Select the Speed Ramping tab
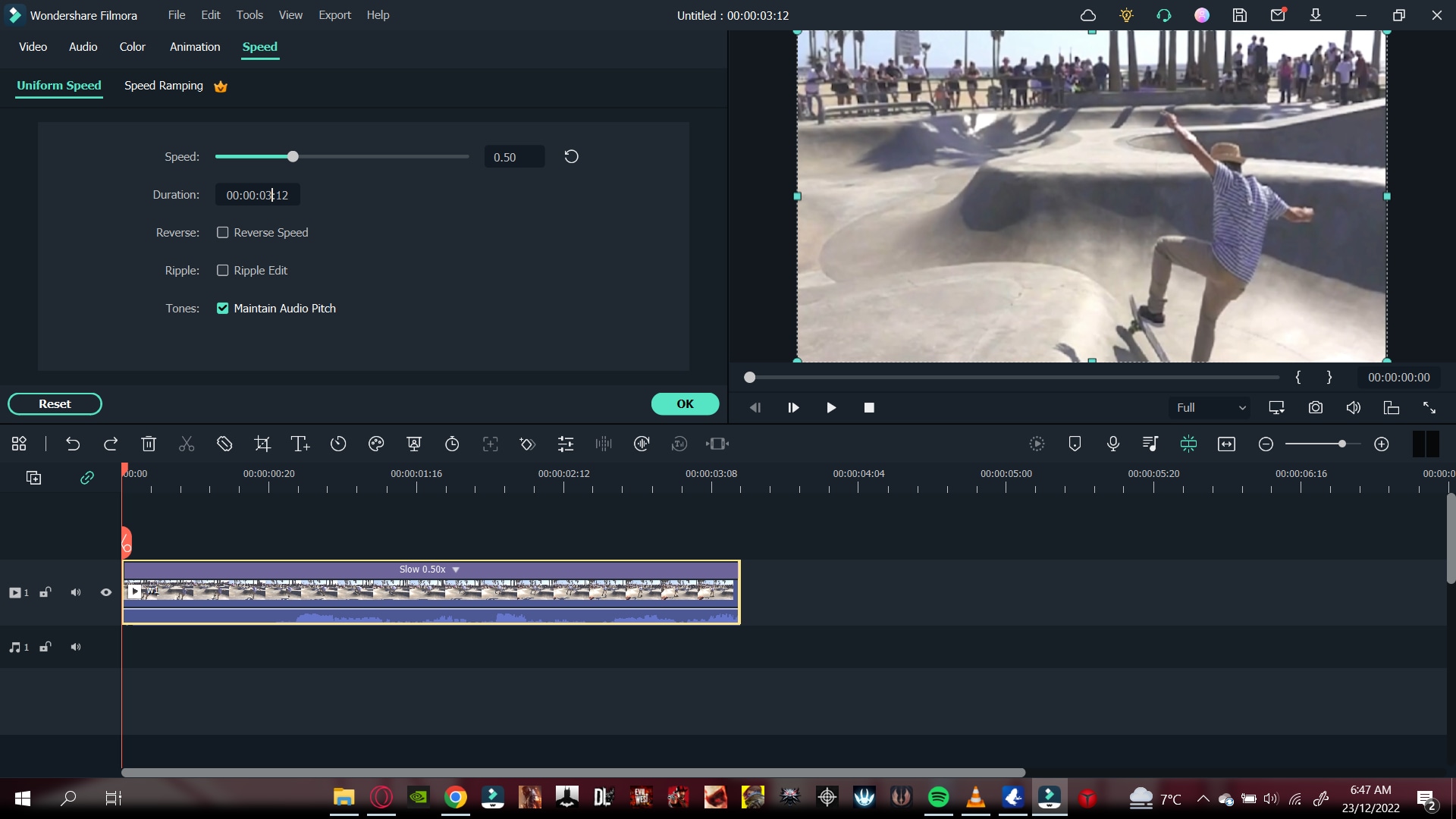 pos(163,85)
